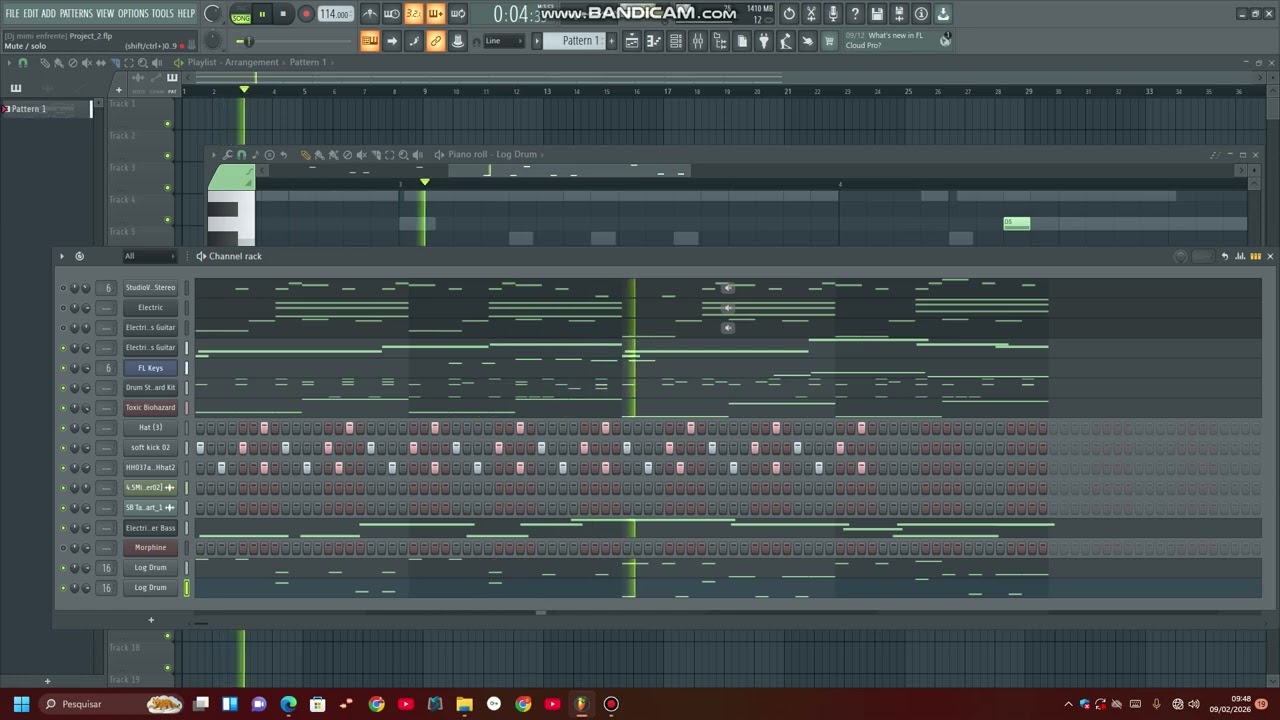Select the Piano roll draw pencil tool
Viewport: 1280px width, 720px height.
click(x=305, y=155)
